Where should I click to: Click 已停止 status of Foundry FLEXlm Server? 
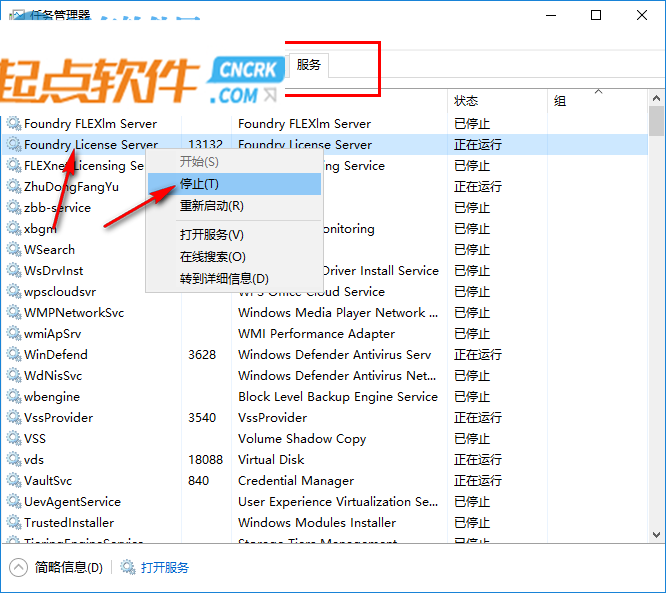(472, 124)
